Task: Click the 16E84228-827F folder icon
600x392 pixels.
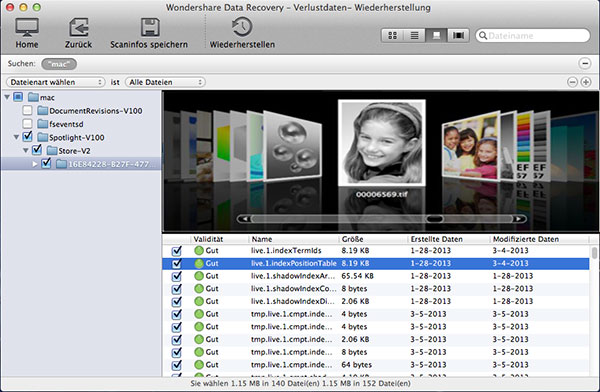Action: 61,164
